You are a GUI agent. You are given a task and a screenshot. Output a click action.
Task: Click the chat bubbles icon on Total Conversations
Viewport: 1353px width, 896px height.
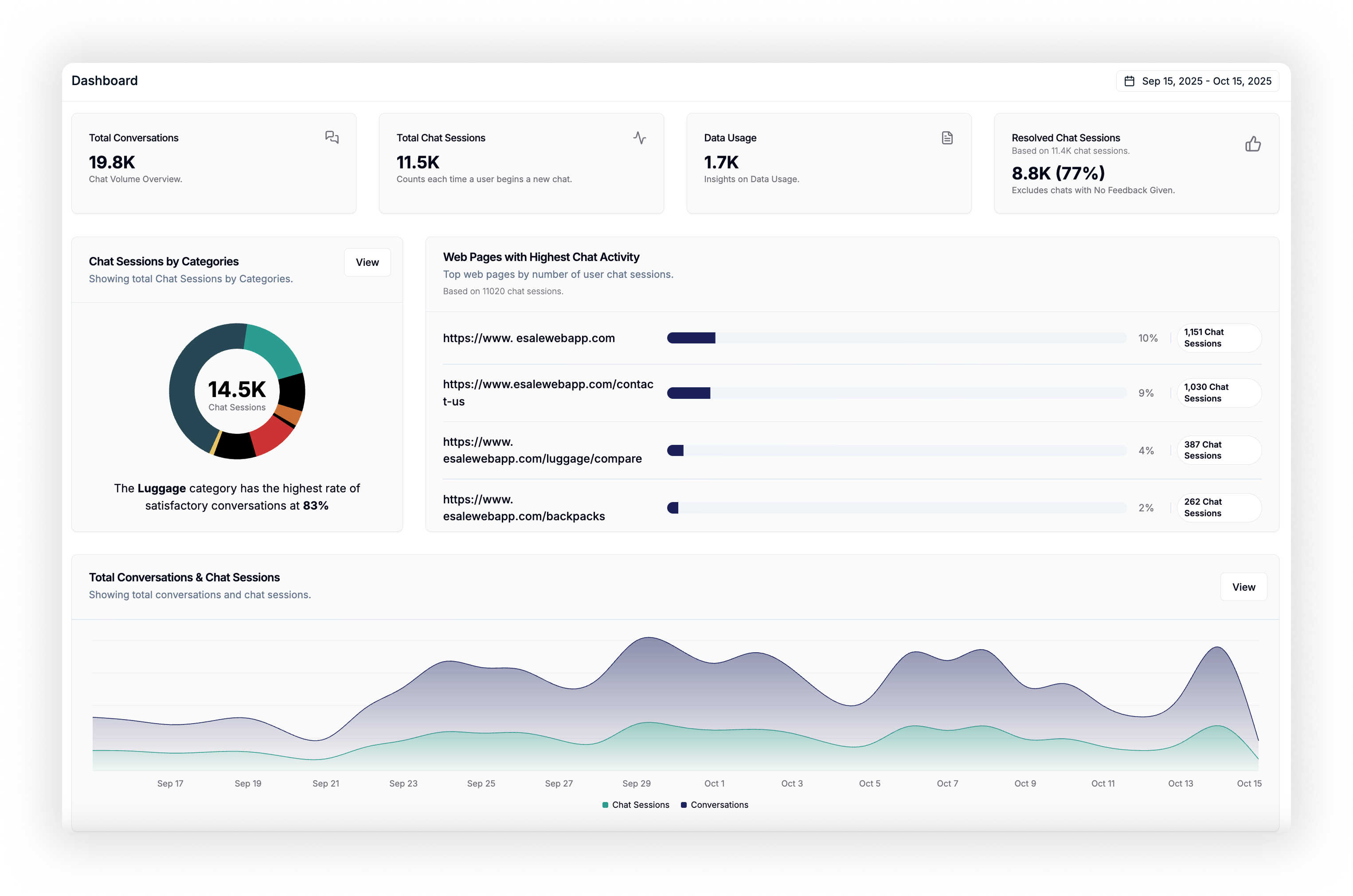(332, 137)
